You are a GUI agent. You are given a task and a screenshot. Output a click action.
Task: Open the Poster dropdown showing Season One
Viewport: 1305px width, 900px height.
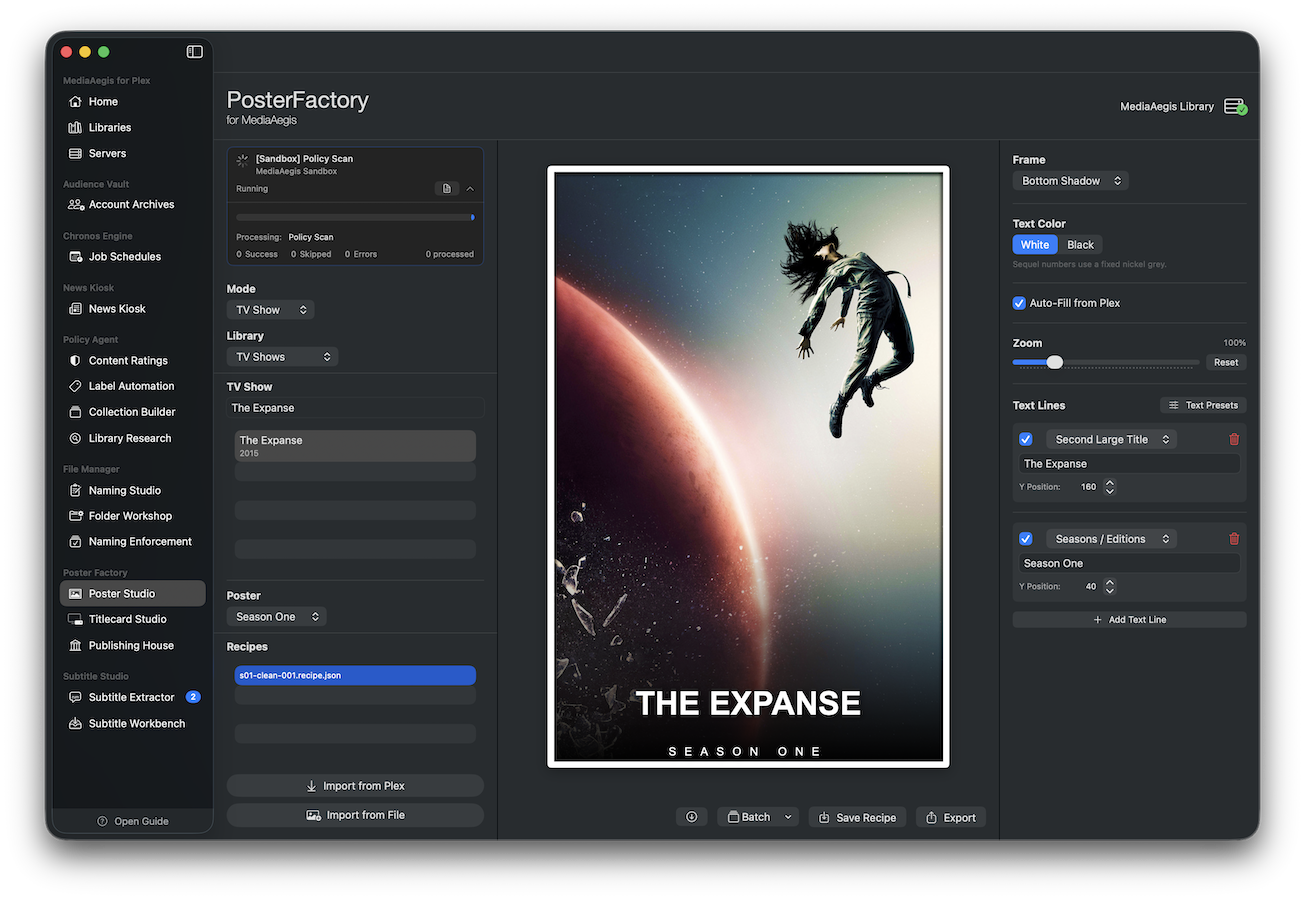(276, 617)
